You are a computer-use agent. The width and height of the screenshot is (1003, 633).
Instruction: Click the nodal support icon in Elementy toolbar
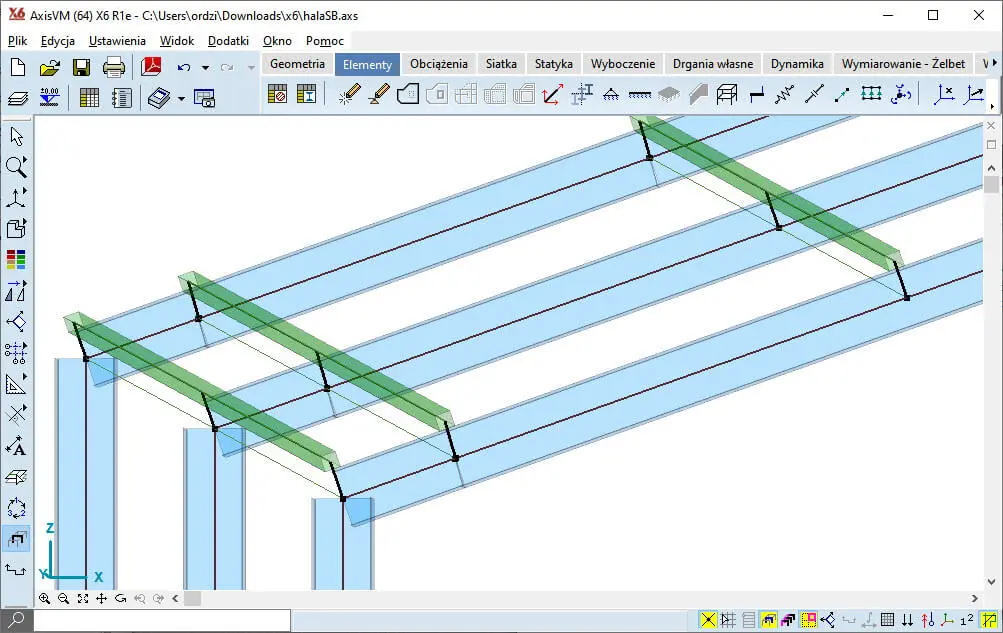[610, 95]
